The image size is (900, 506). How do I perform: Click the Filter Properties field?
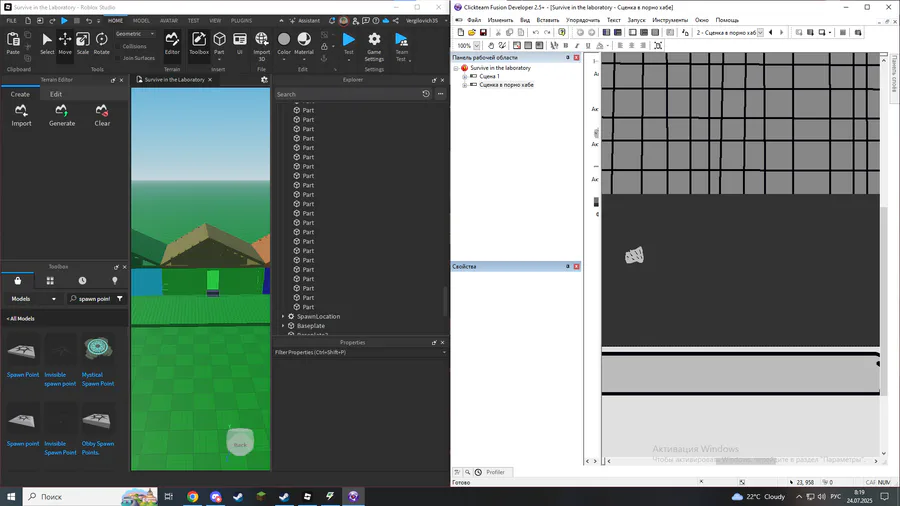coord(359,352)
